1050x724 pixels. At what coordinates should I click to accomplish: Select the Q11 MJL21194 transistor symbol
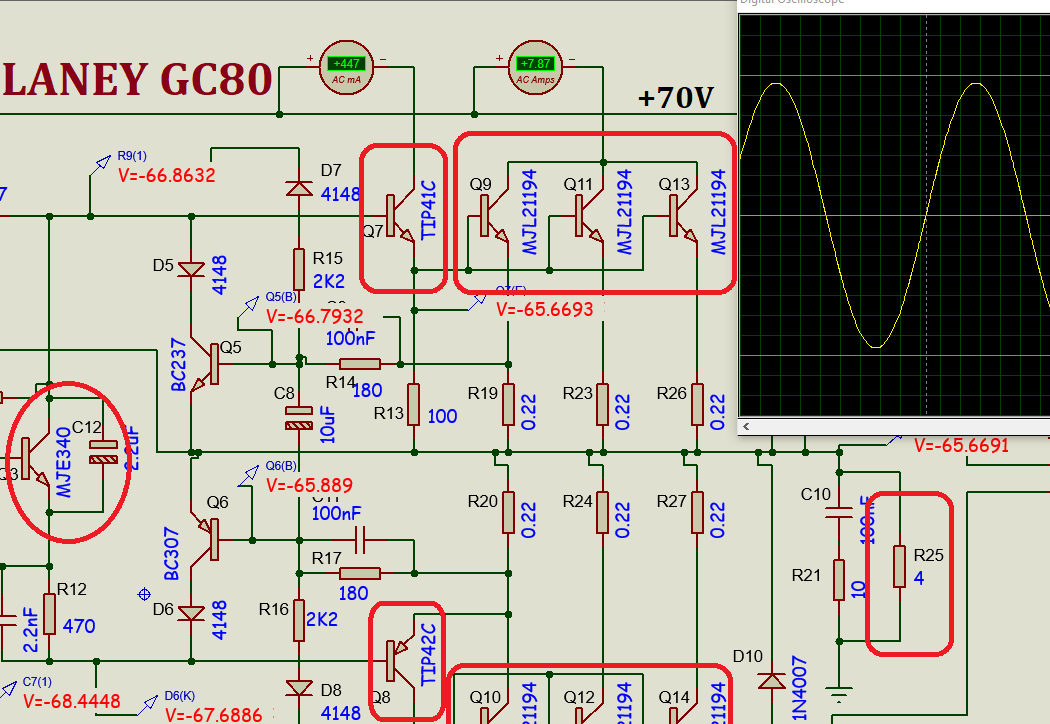(589, 216)
